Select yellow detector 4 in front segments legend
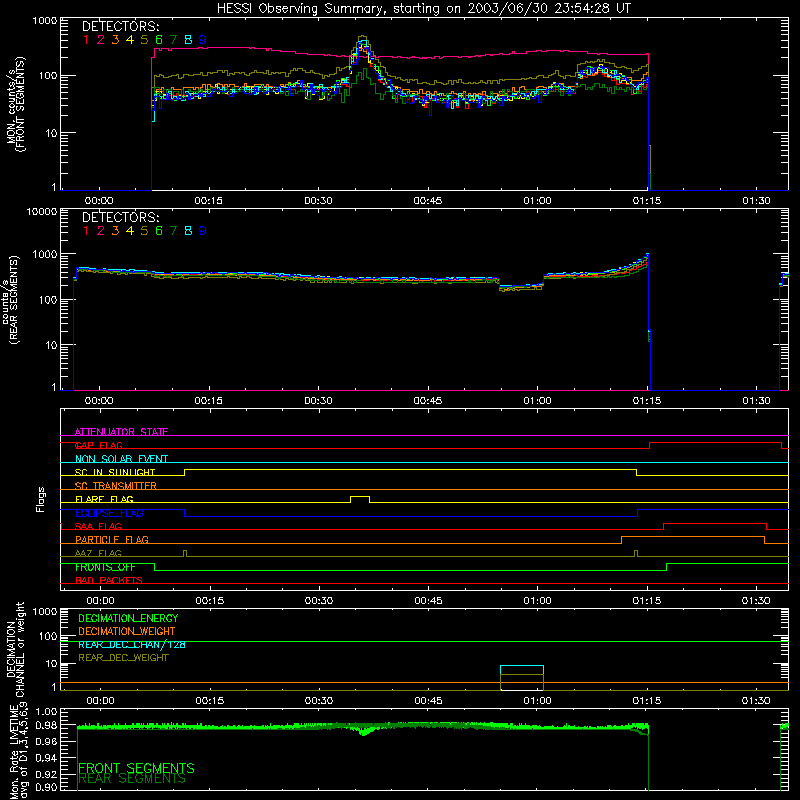The width and height of the screenshot is (800, 800). pyautogui.click(x=130, y=40)
